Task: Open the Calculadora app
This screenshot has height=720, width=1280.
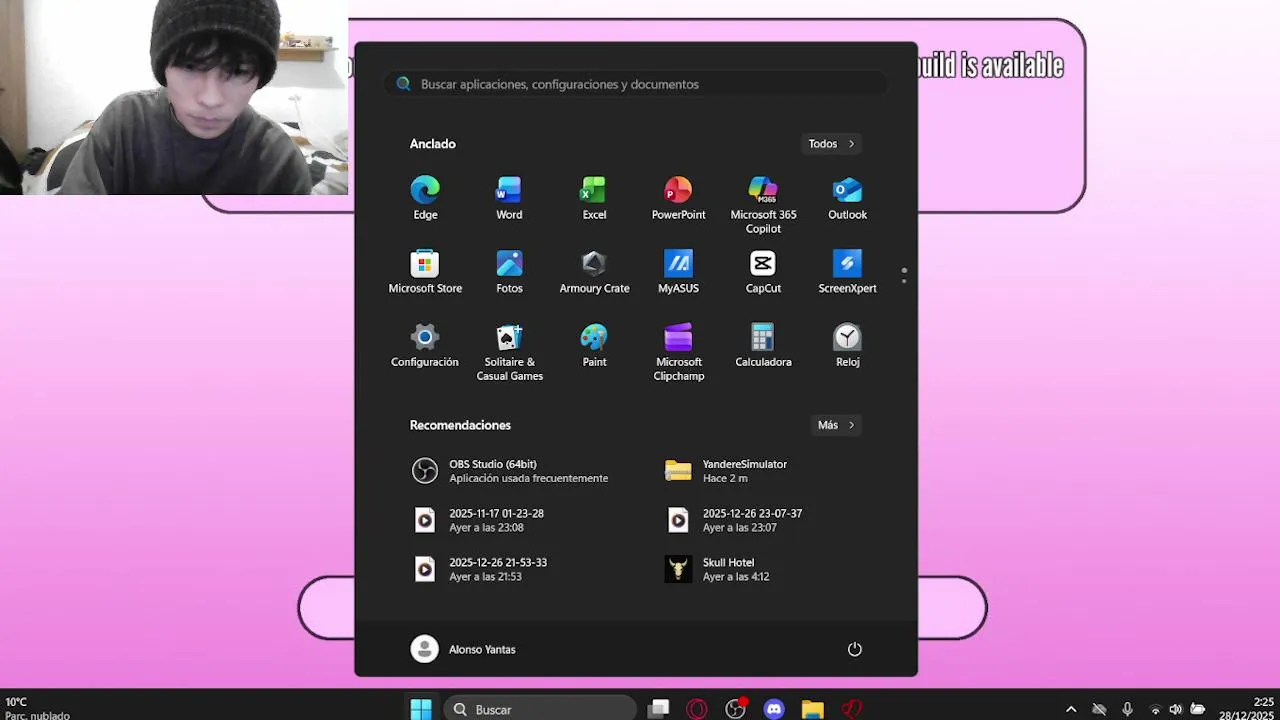Action: [763, 346]
